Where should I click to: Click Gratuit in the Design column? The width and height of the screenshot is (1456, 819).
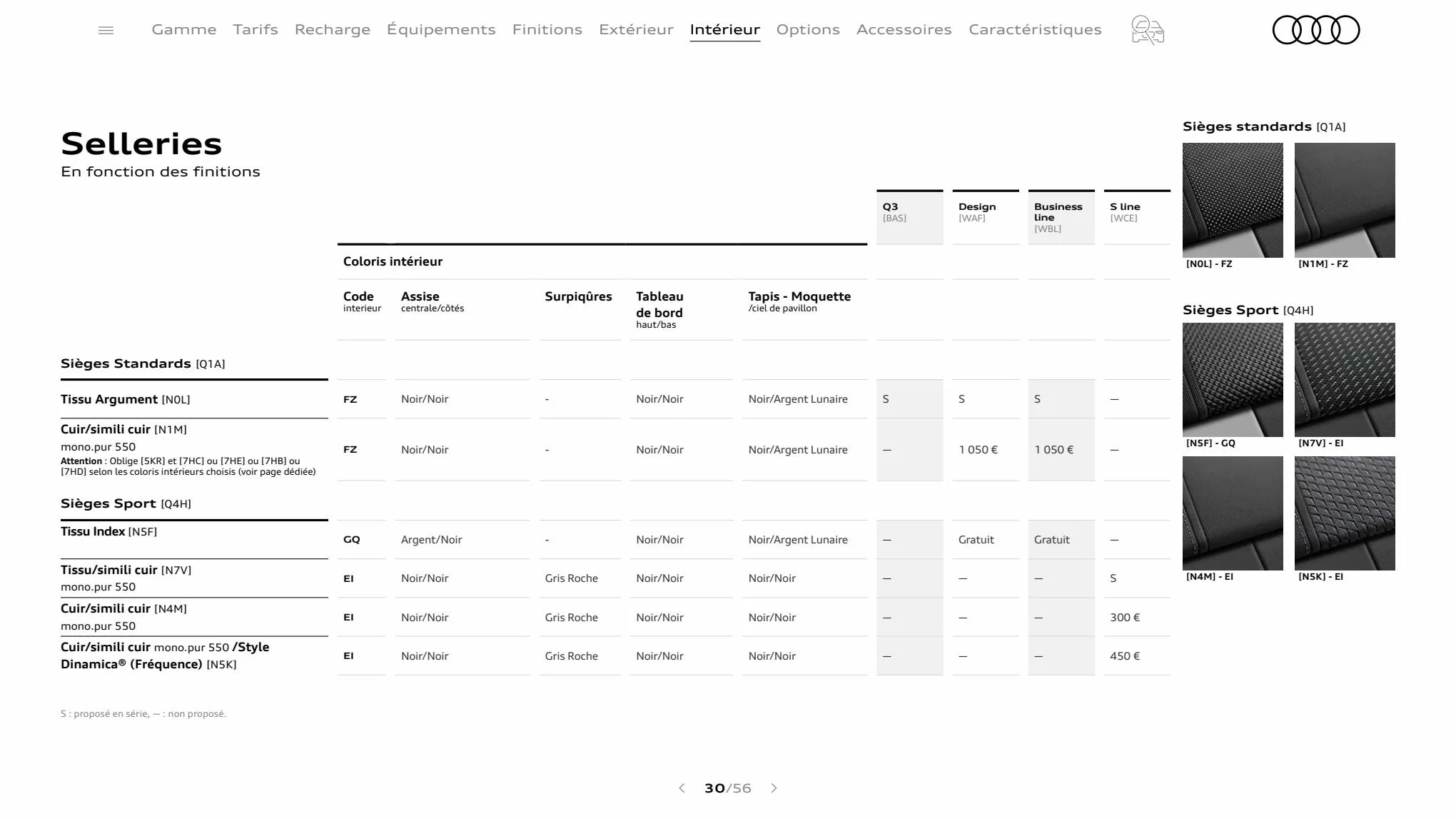point(976,540)
